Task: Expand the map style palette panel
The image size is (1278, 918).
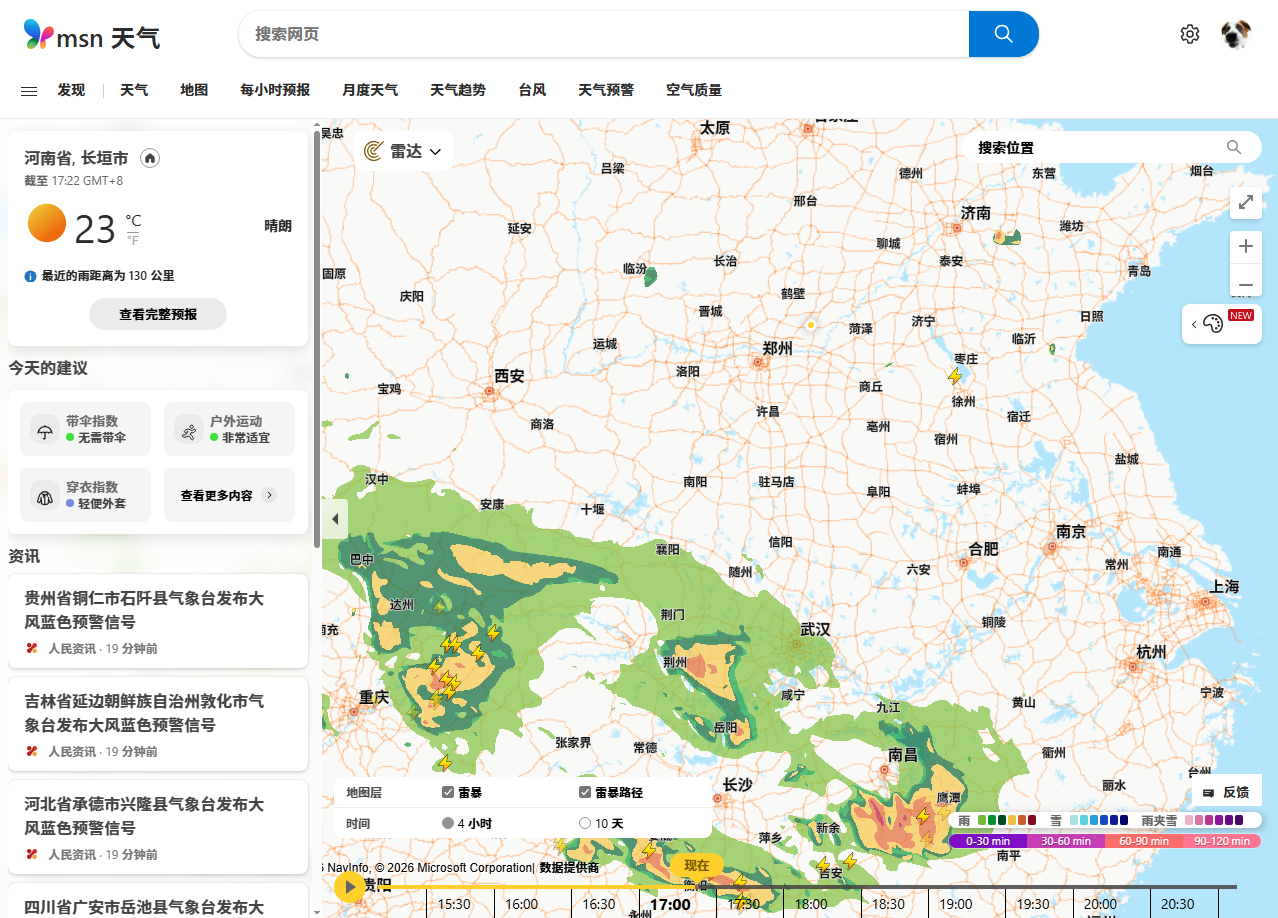Action: pos(1212,323)
